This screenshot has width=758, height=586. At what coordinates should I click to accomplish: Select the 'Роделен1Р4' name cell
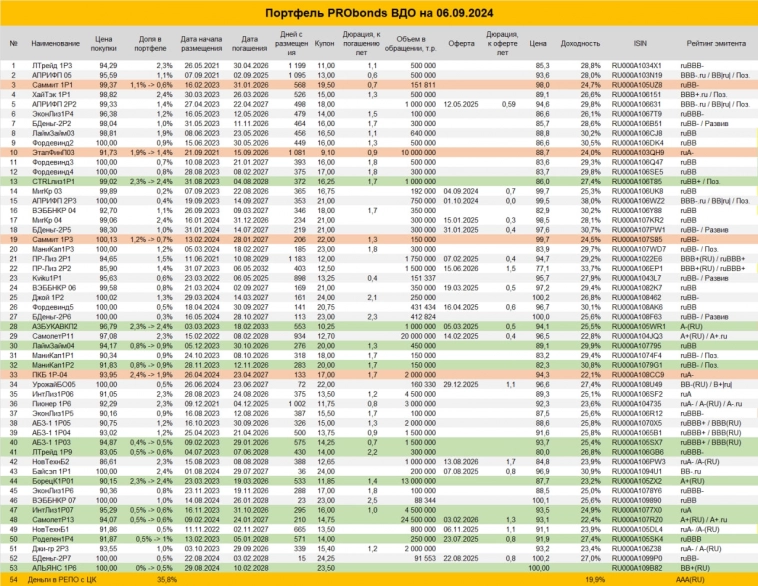tap(53, 539)
